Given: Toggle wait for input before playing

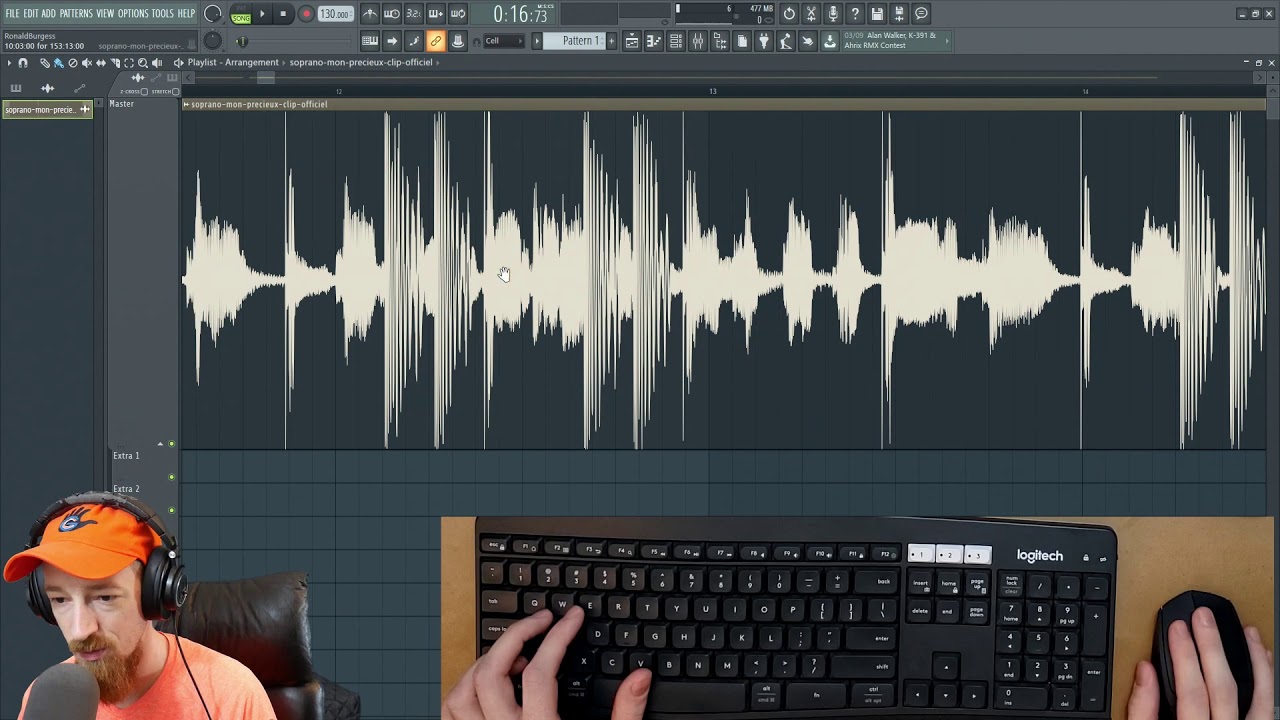Looking at the screenshot, I should point(391,14).
